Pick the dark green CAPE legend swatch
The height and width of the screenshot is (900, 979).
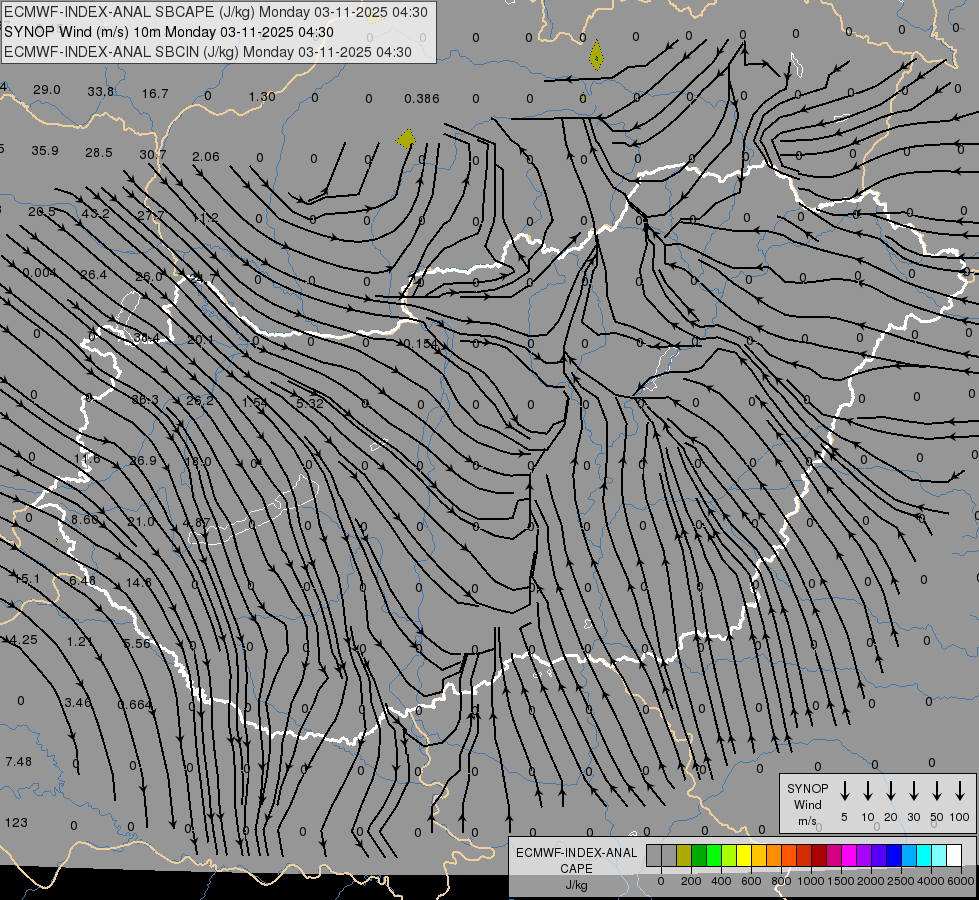click(699, 855)
